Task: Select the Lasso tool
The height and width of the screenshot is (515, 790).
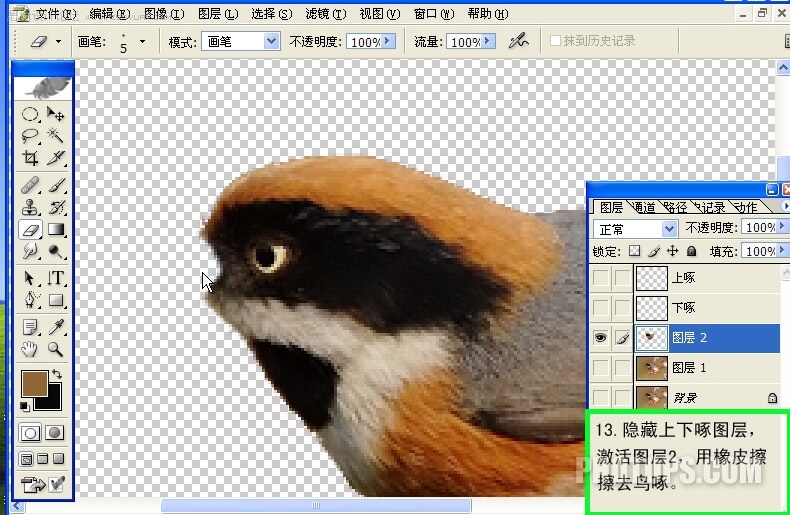Action: coord(30,135)
